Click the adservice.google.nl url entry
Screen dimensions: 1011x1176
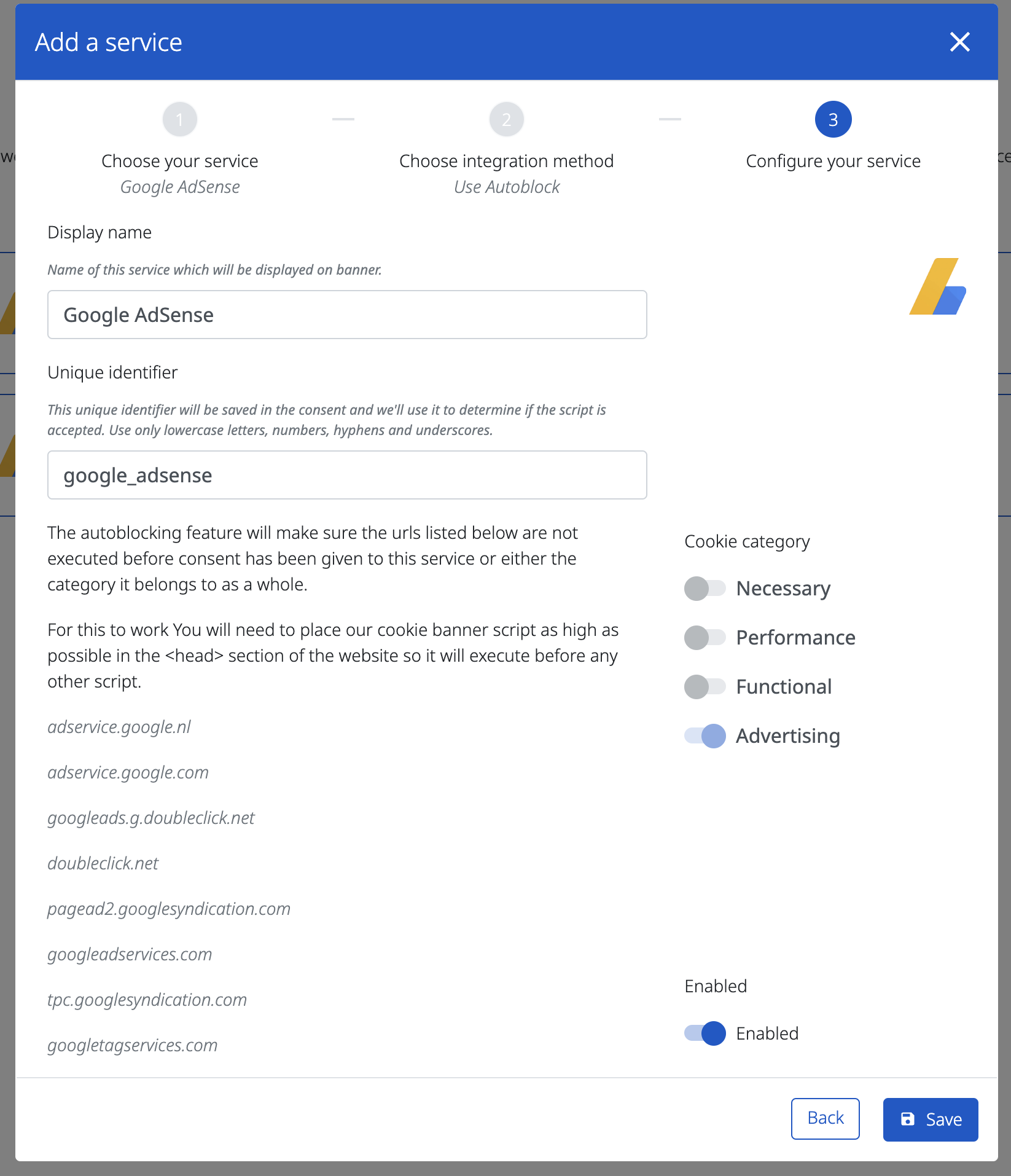click(119, 727)
